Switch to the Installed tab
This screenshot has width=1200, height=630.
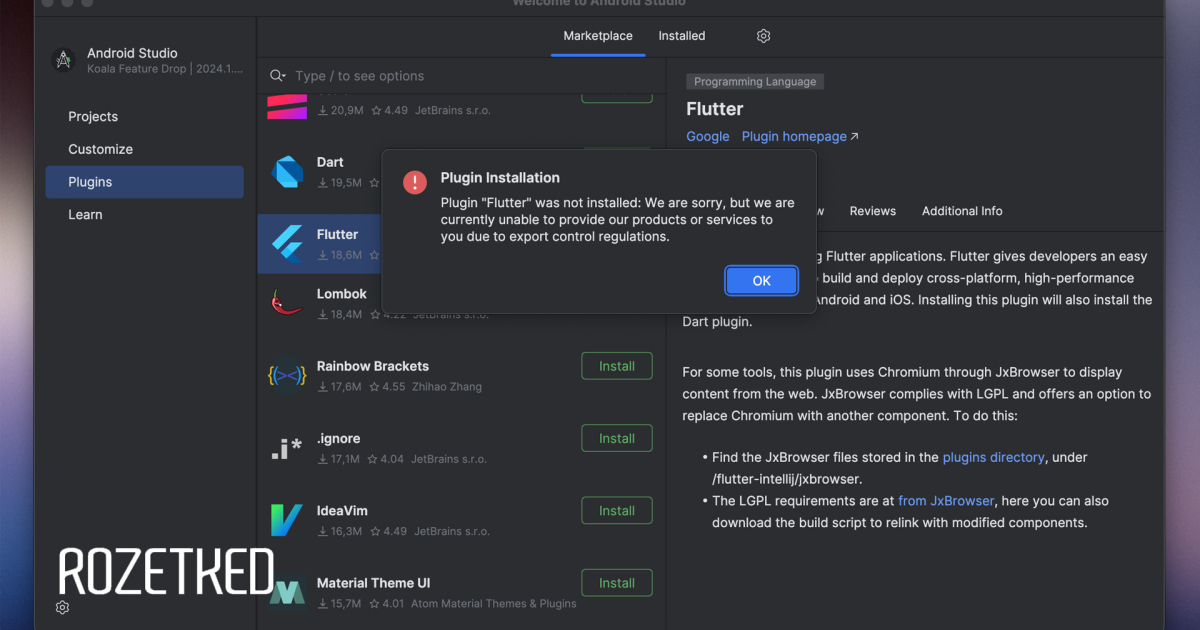tap(682, 36)
